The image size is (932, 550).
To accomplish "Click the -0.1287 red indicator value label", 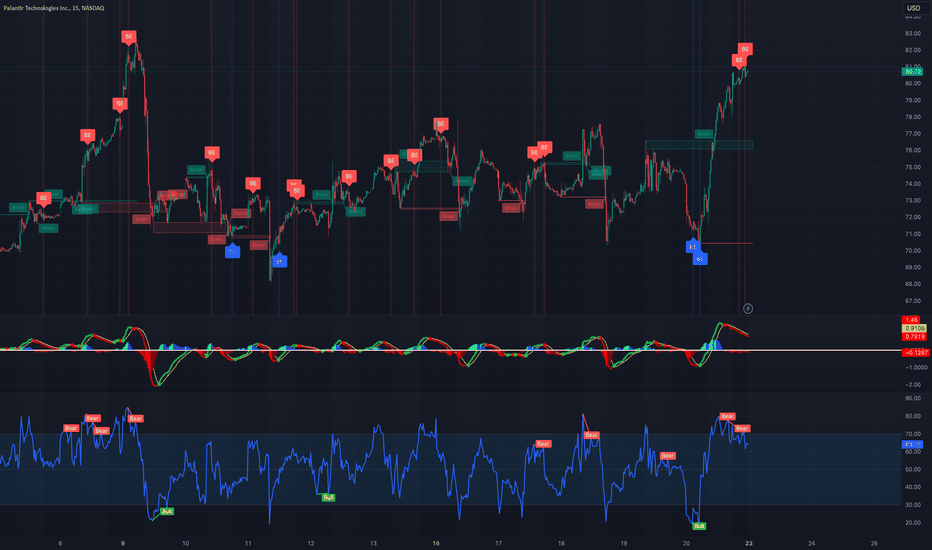I will (915, 353).
